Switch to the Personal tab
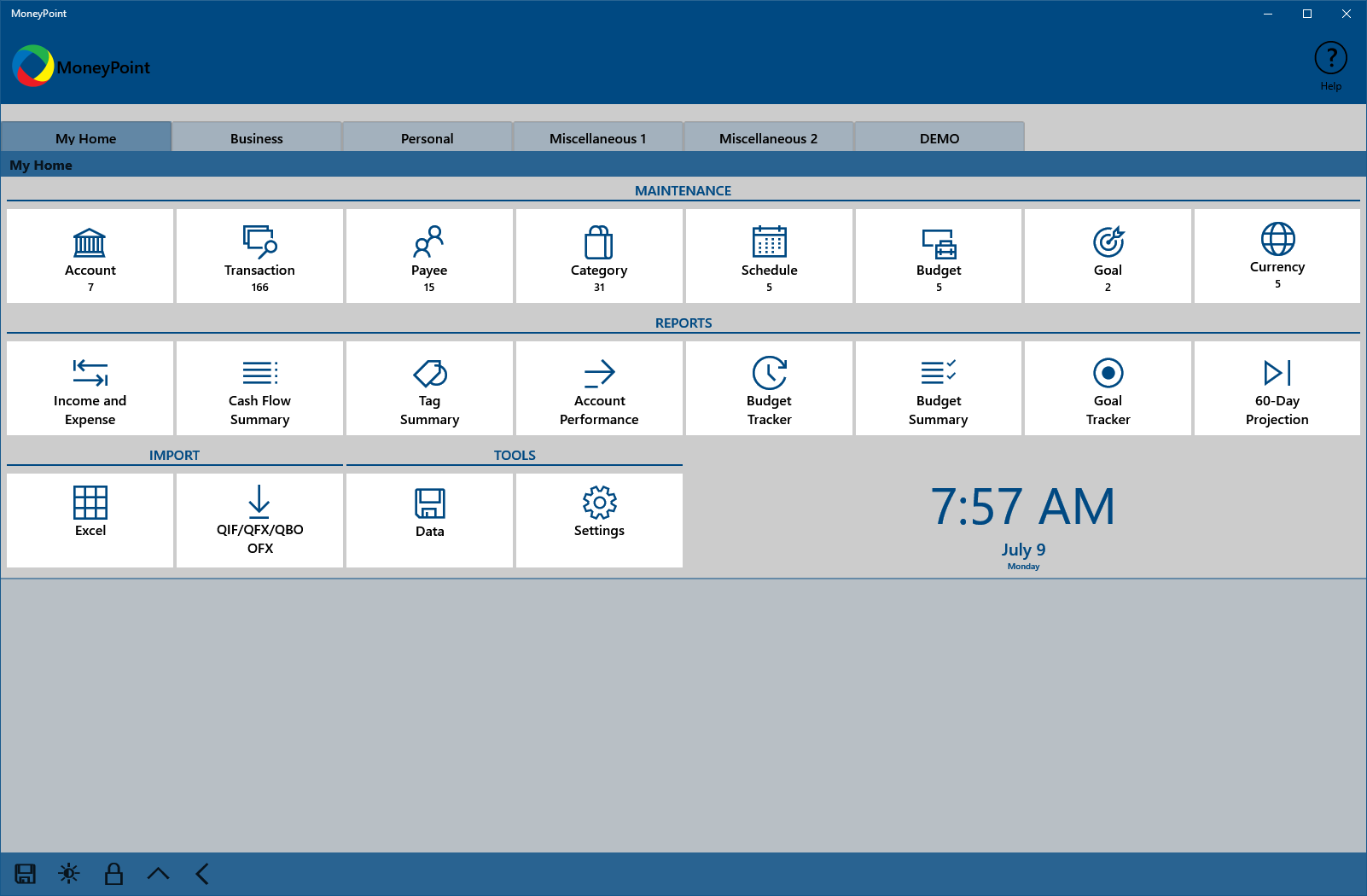The image size is (1367, 896). click(x=428, y=137)
